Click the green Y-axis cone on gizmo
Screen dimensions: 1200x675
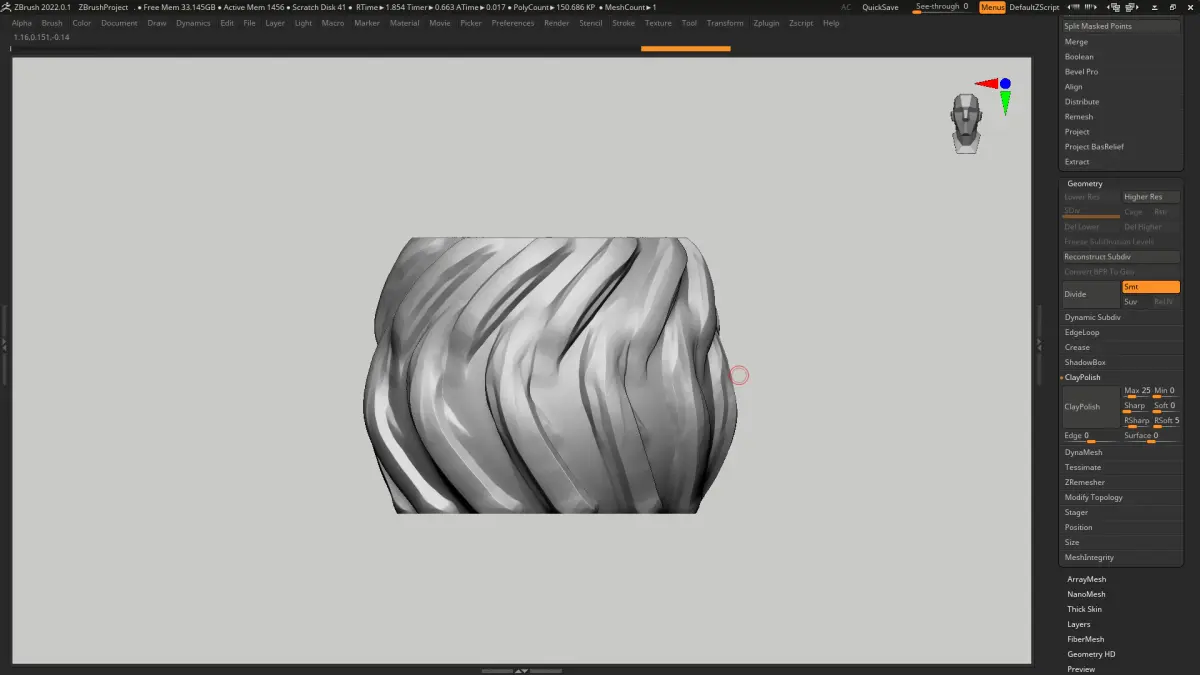(x=1005, y=102)
